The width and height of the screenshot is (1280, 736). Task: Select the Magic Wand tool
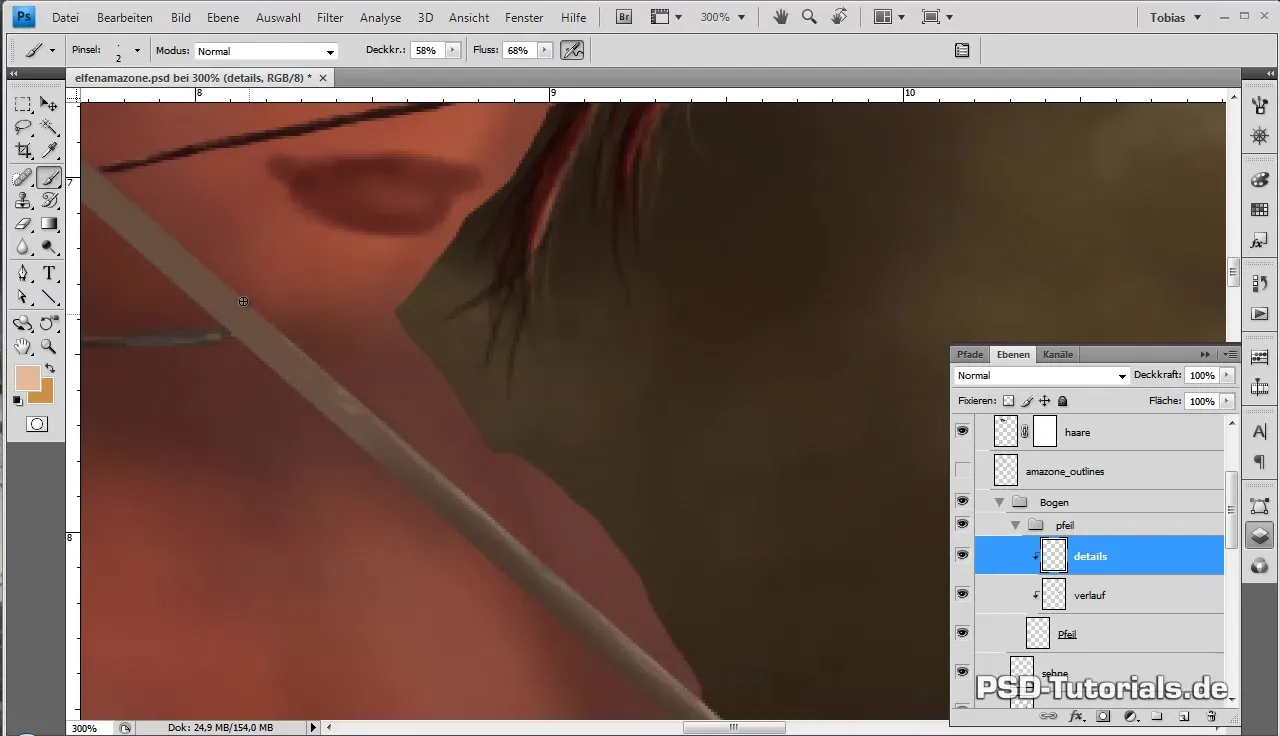coord(48,127)
